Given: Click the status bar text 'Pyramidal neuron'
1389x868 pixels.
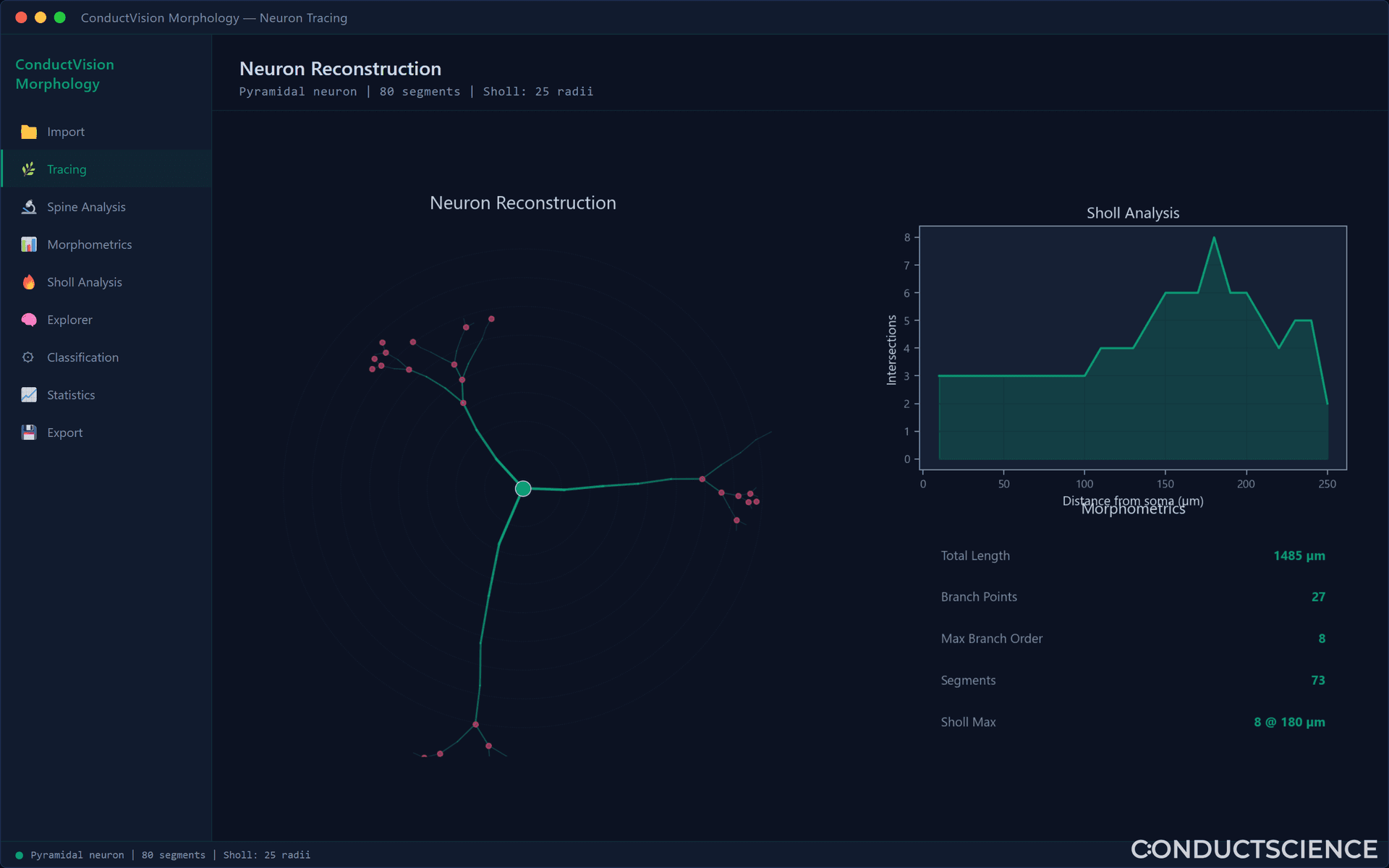Looking at the screenshot, I should click(77, 855).
